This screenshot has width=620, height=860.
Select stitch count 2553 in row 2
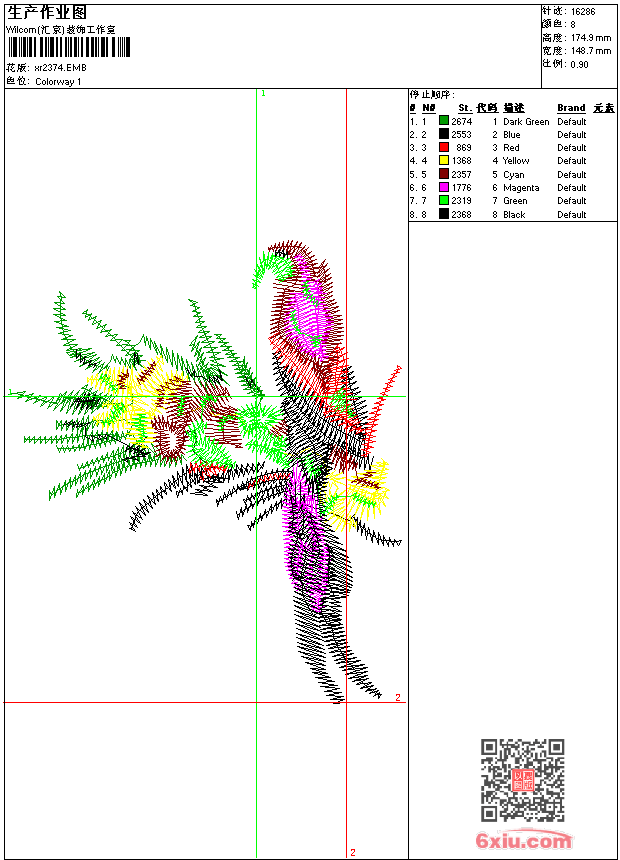tap(461, 134)
